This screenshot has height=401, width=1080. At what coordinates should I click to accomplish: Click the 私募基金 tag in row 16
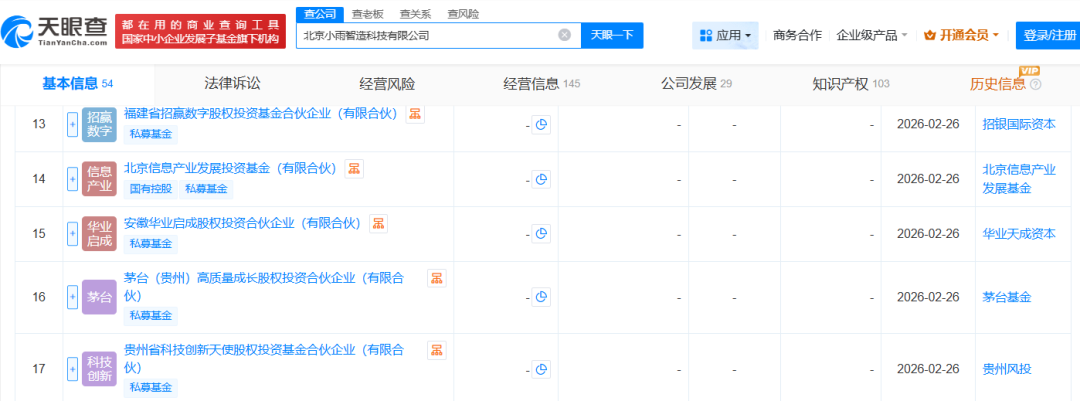coord(150,316)
